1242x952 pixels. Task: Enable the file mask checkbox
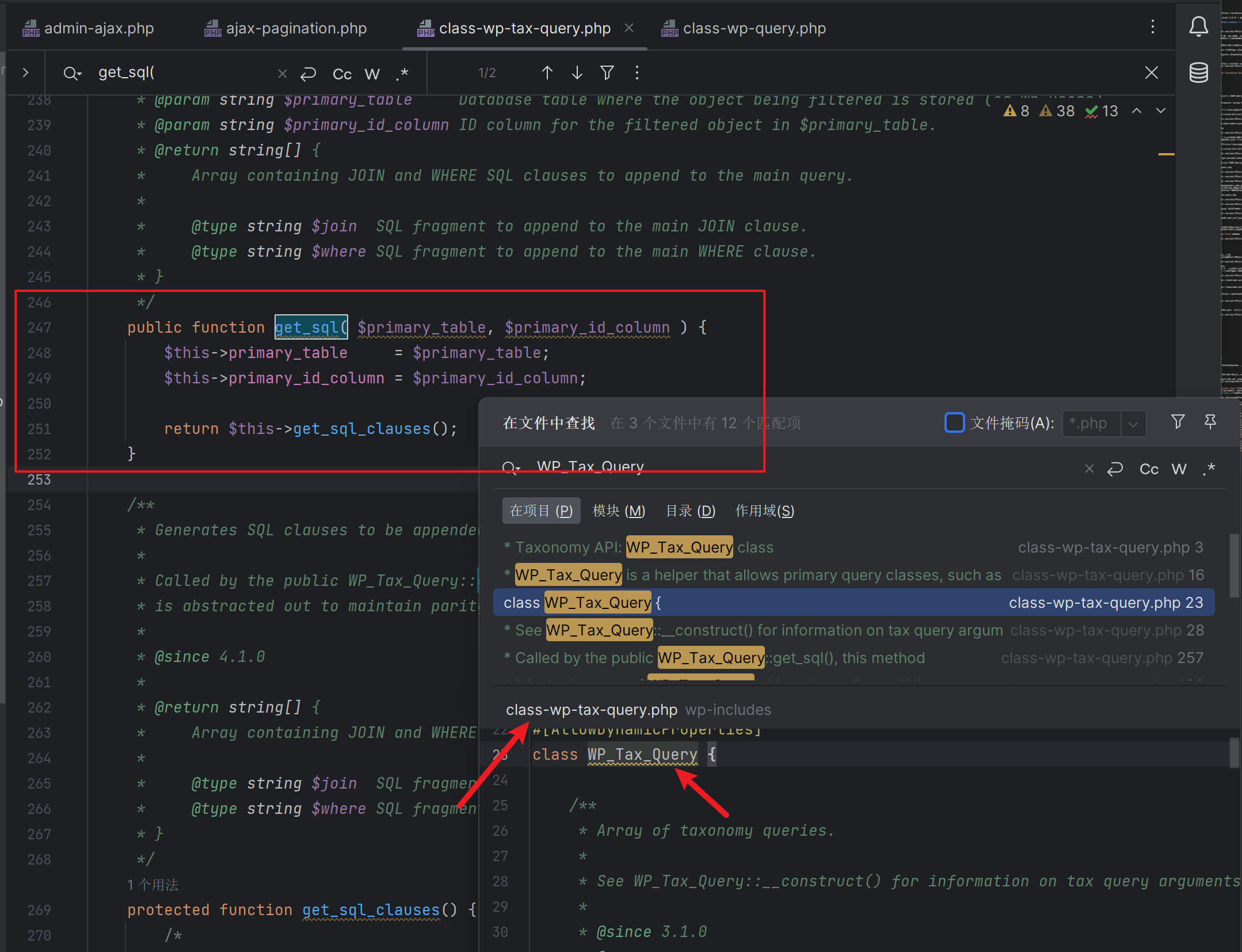click(954, 422)
